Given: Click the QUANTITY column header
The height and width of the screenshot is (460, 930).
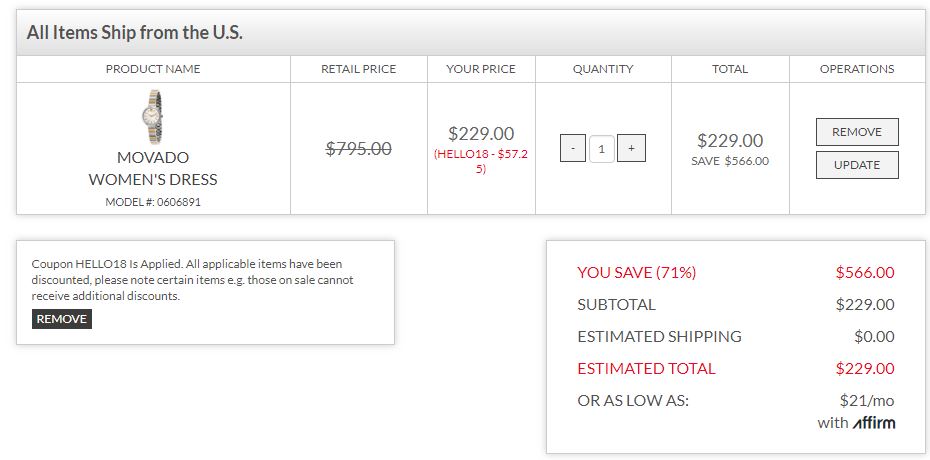Looking at the screenshot, I should (x=603, y=69).
